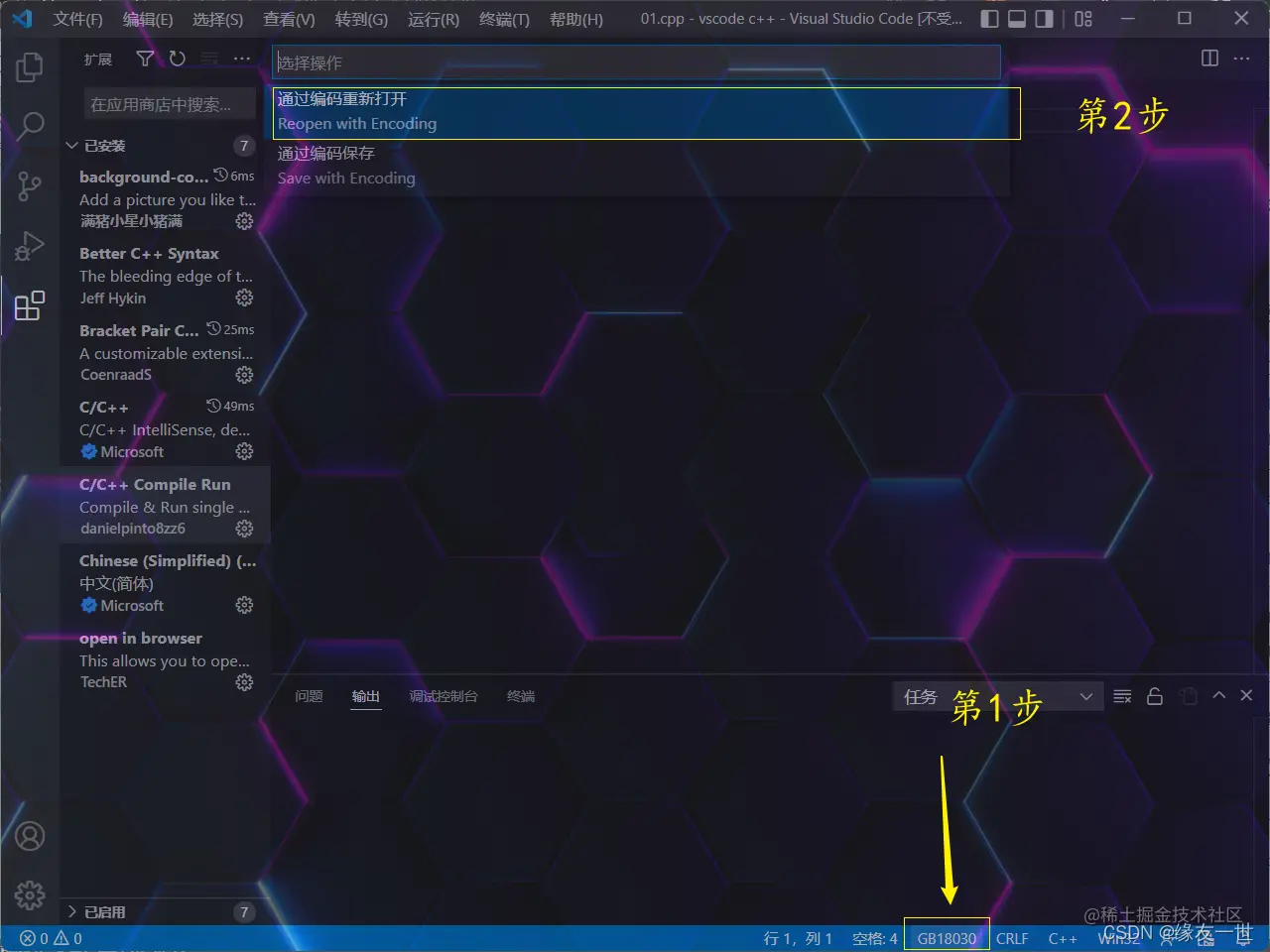
Task: Open the Search view in activity bar
Action: (x=30, y=126)
